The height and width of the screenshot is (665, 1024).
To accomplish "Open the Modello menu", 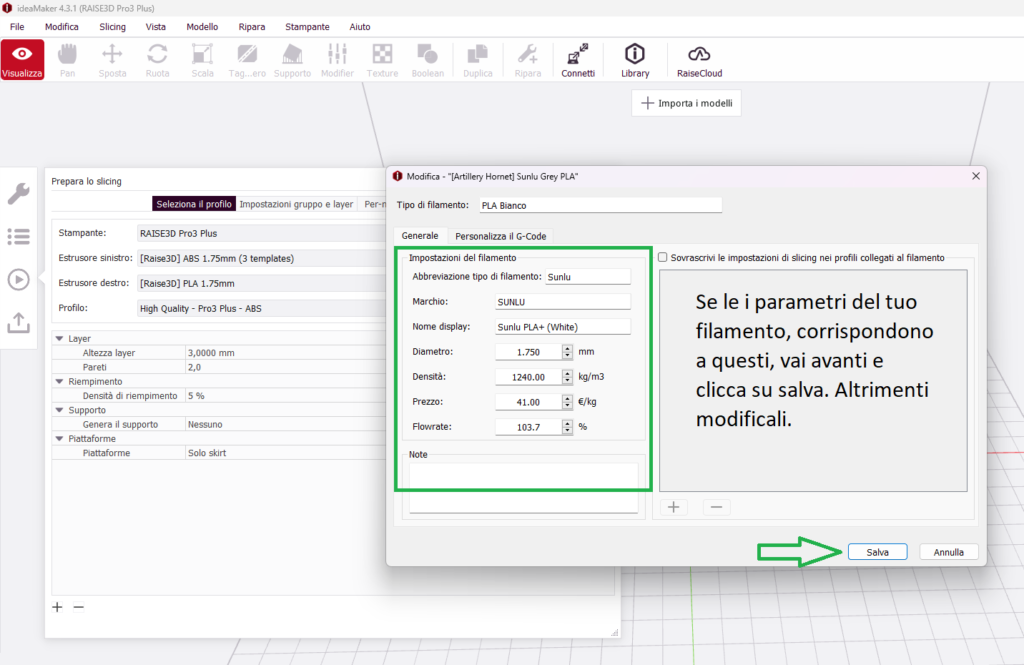I will tap(202, 27).
